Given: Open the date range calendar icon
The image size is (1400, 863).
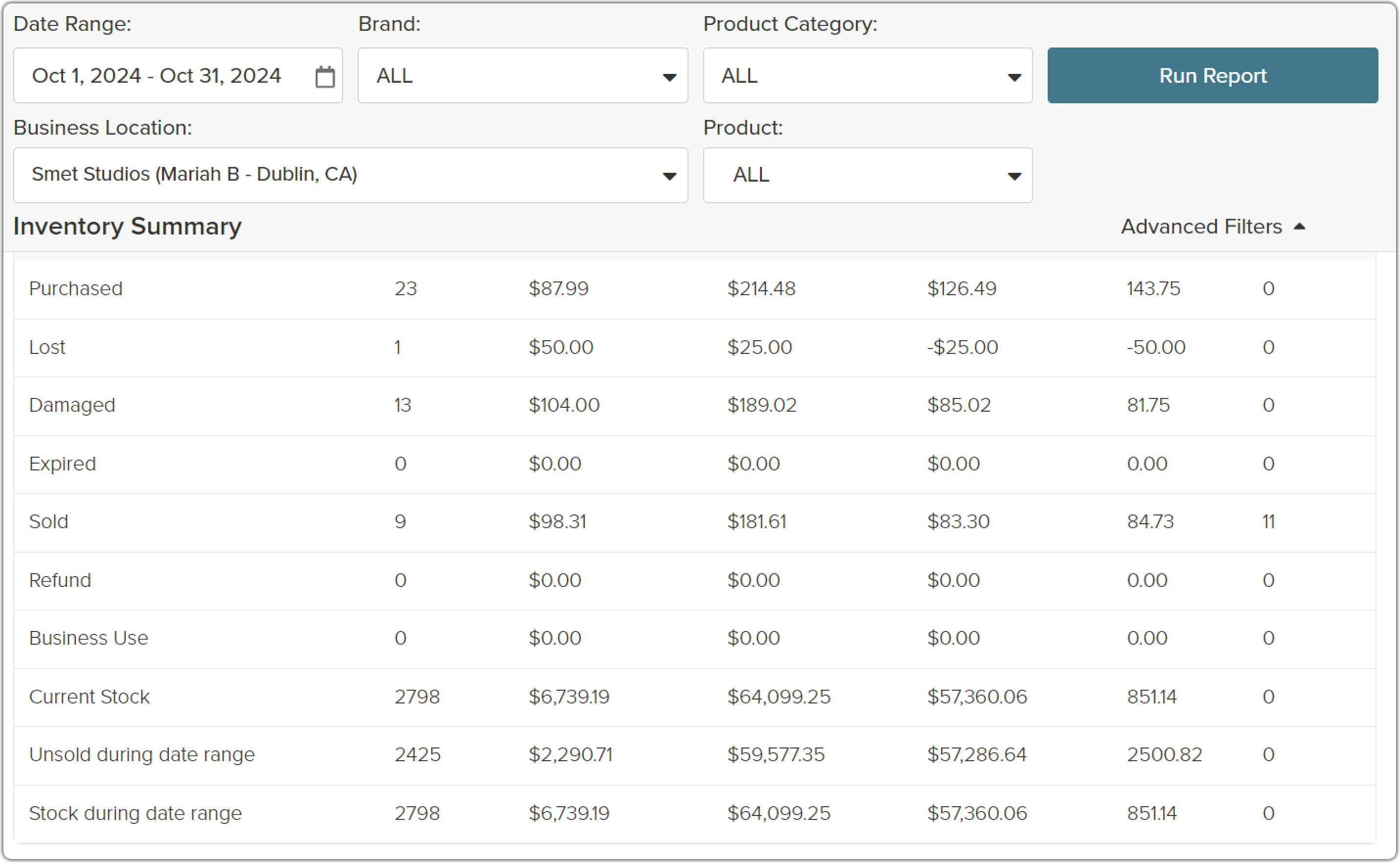Looking at the screenshot, I should (x=325, y=76).
